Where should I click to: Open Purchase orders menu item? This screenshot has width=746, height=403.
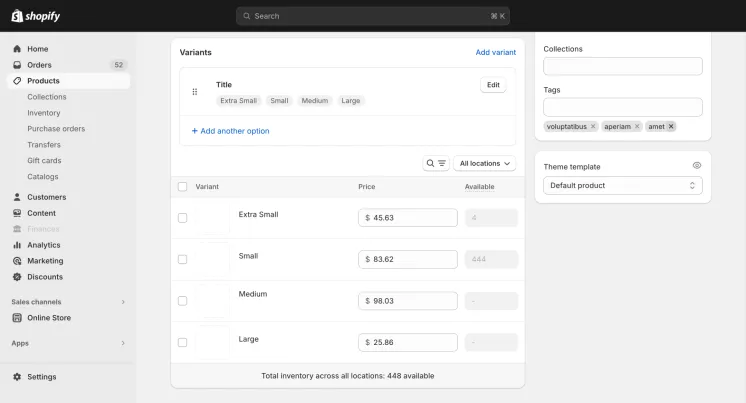[x=56, y=128]
